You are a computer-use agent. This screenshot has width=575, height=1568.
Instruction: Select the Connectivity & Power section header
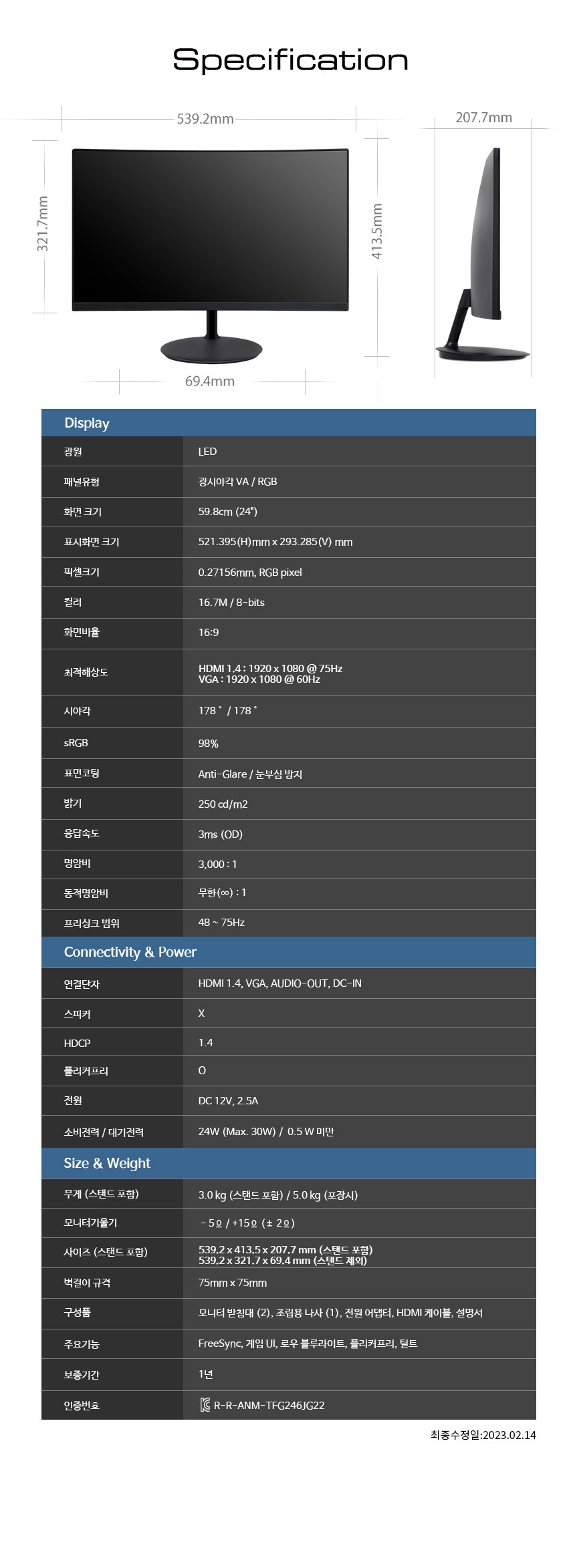point(130,952)
